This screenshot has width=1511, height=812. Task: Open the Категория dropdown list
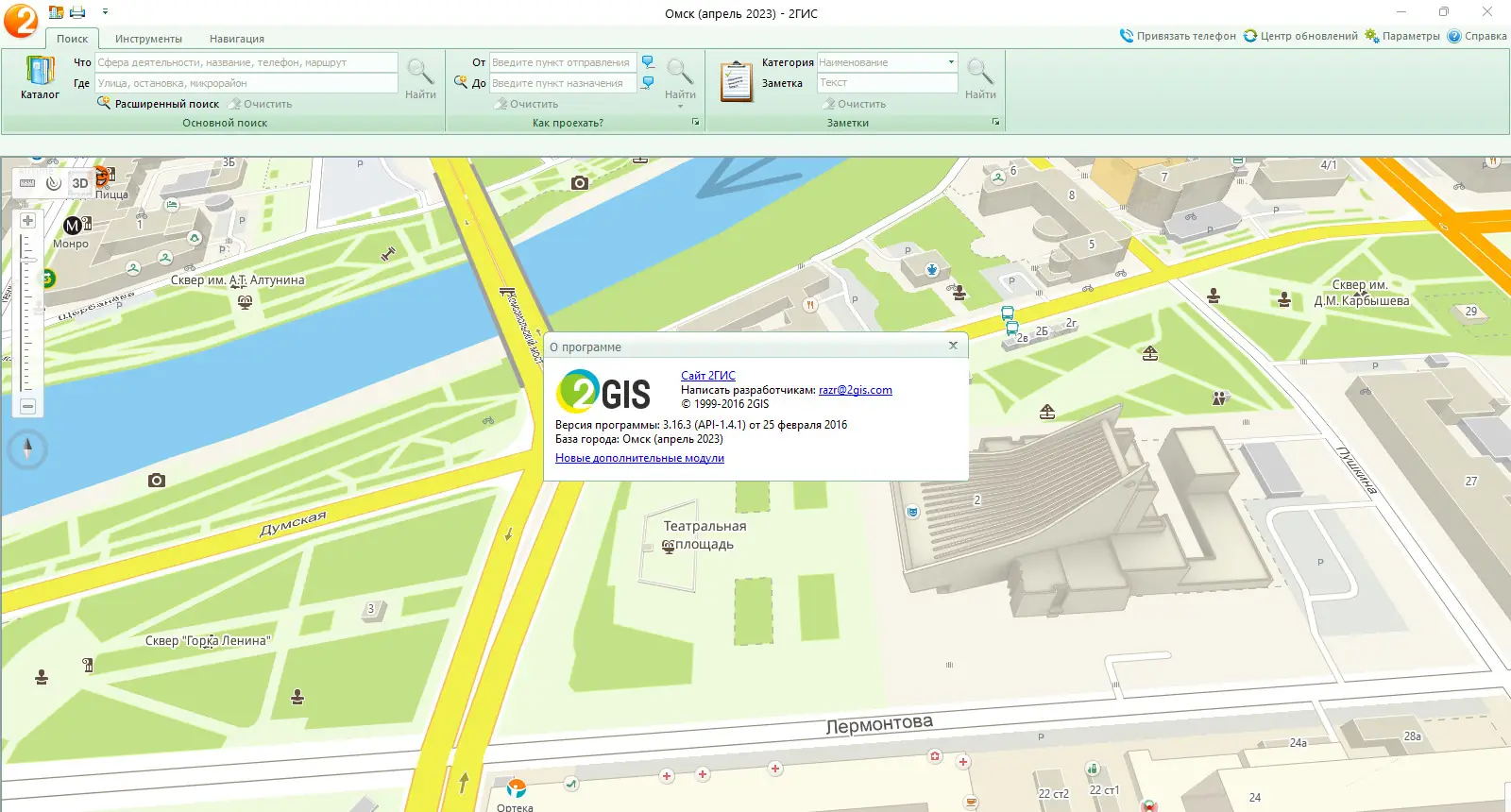[x=951, y=62]
